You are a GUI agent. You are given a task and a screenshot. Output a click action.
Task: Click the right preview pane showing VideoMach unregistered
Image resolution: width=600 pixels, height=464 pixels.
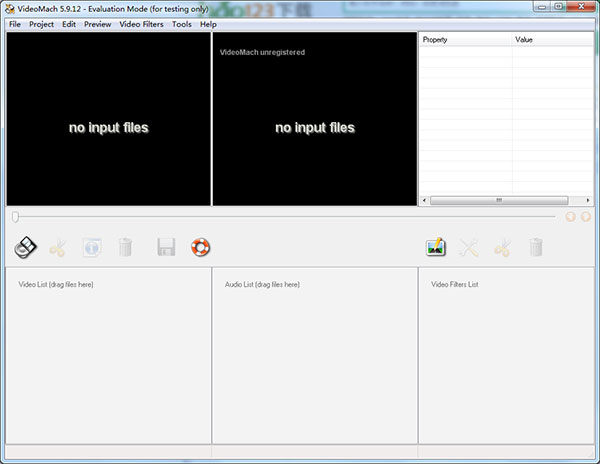tap(315, 119)
